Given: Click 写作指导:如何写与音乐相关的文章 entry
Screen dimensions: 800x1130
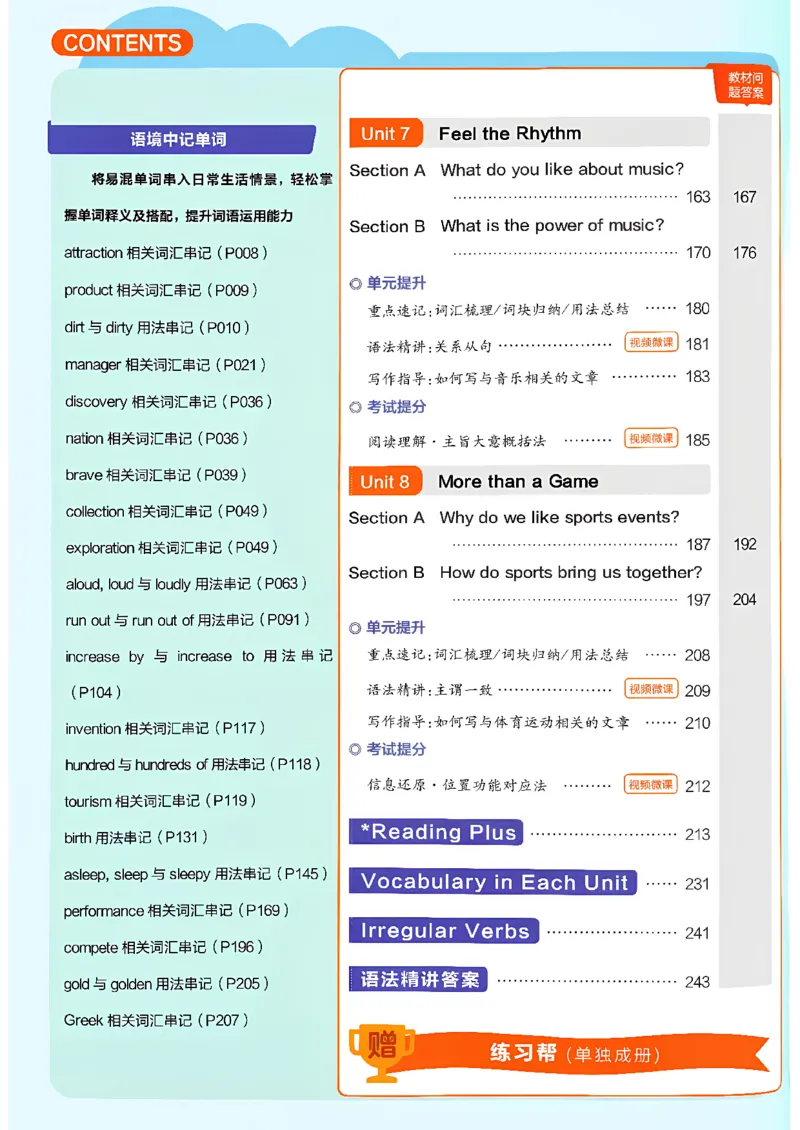Looking at the screenshot, I should (483, 378).
